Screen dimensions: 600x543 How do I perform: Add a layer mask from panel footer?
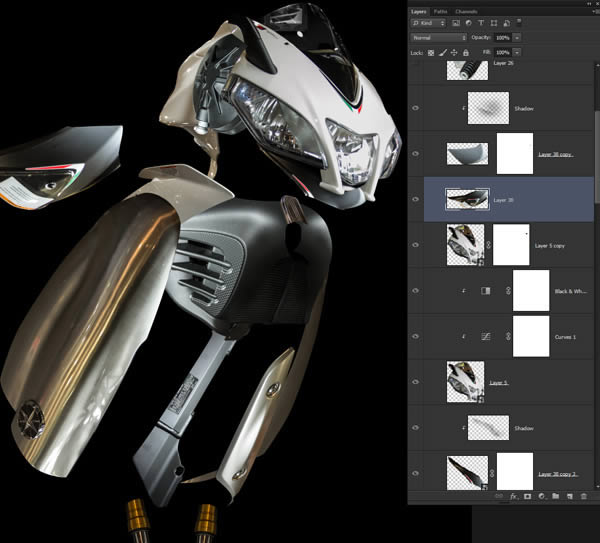pyautogui.click(x=527, y=496)
